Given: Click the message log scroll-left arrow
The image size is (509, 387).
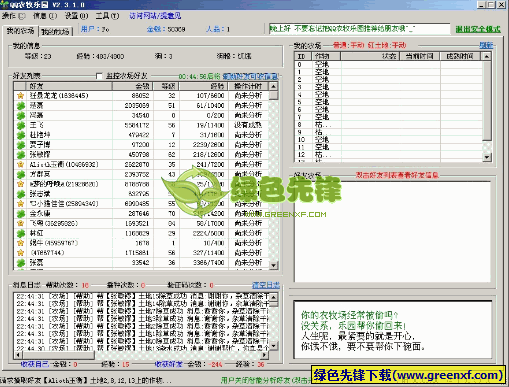Looking at the screenshot, I should point(18,355).
